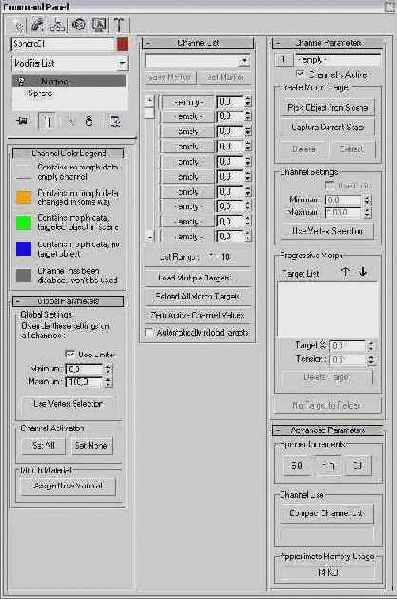
Task: Open the Hierarchy panel tab
Action: [x=58, y=25]
